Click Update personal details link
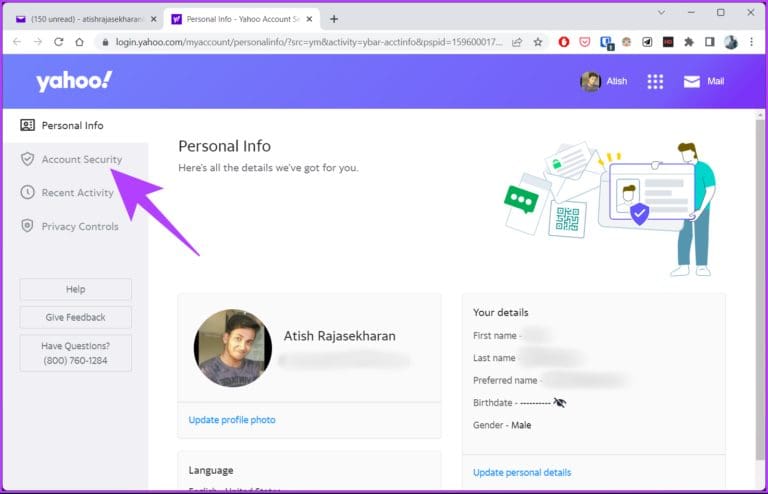The height and width of the screenshot is (494, 768). (522, 472)
